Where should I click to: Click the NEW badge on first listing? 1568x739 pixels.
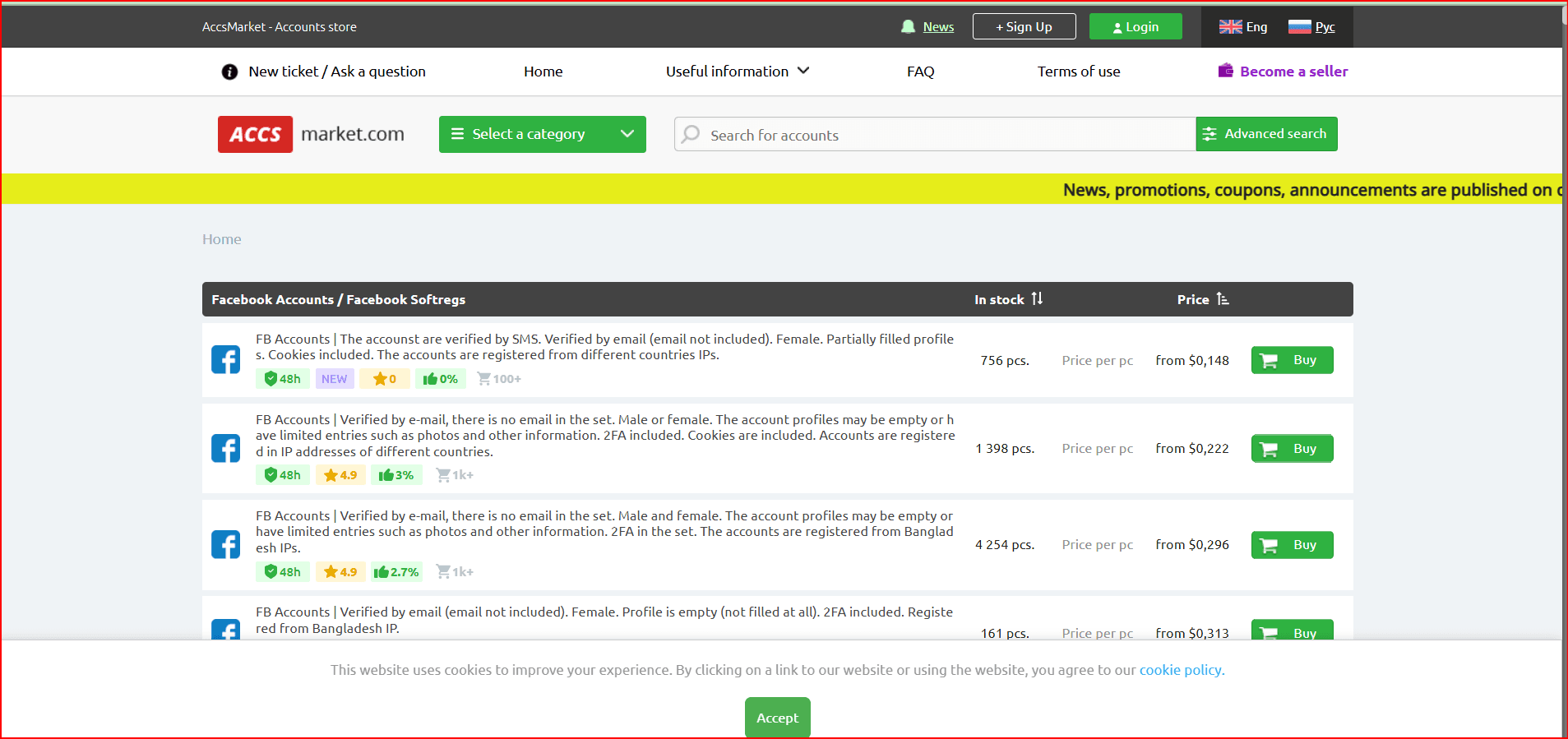334,379
